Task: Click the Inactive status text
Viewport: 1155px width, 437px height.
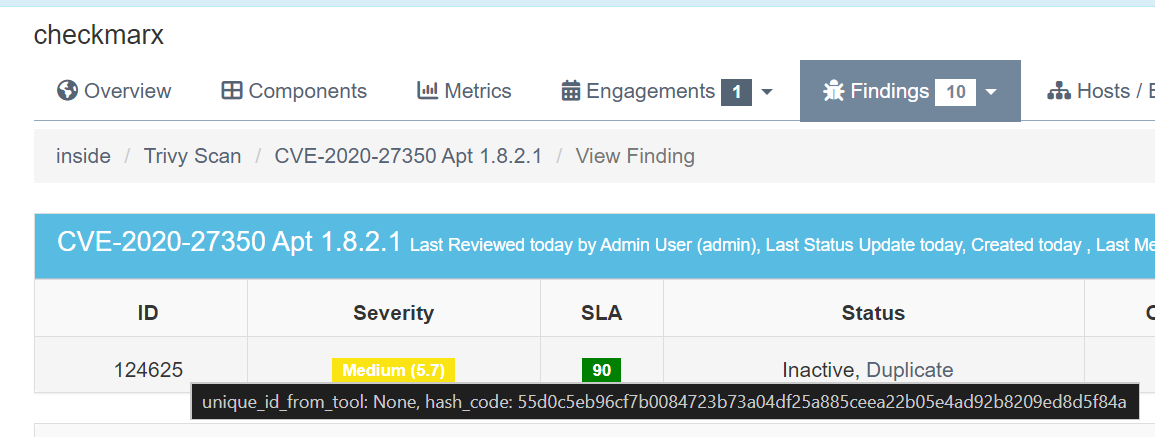Action: 820,370
